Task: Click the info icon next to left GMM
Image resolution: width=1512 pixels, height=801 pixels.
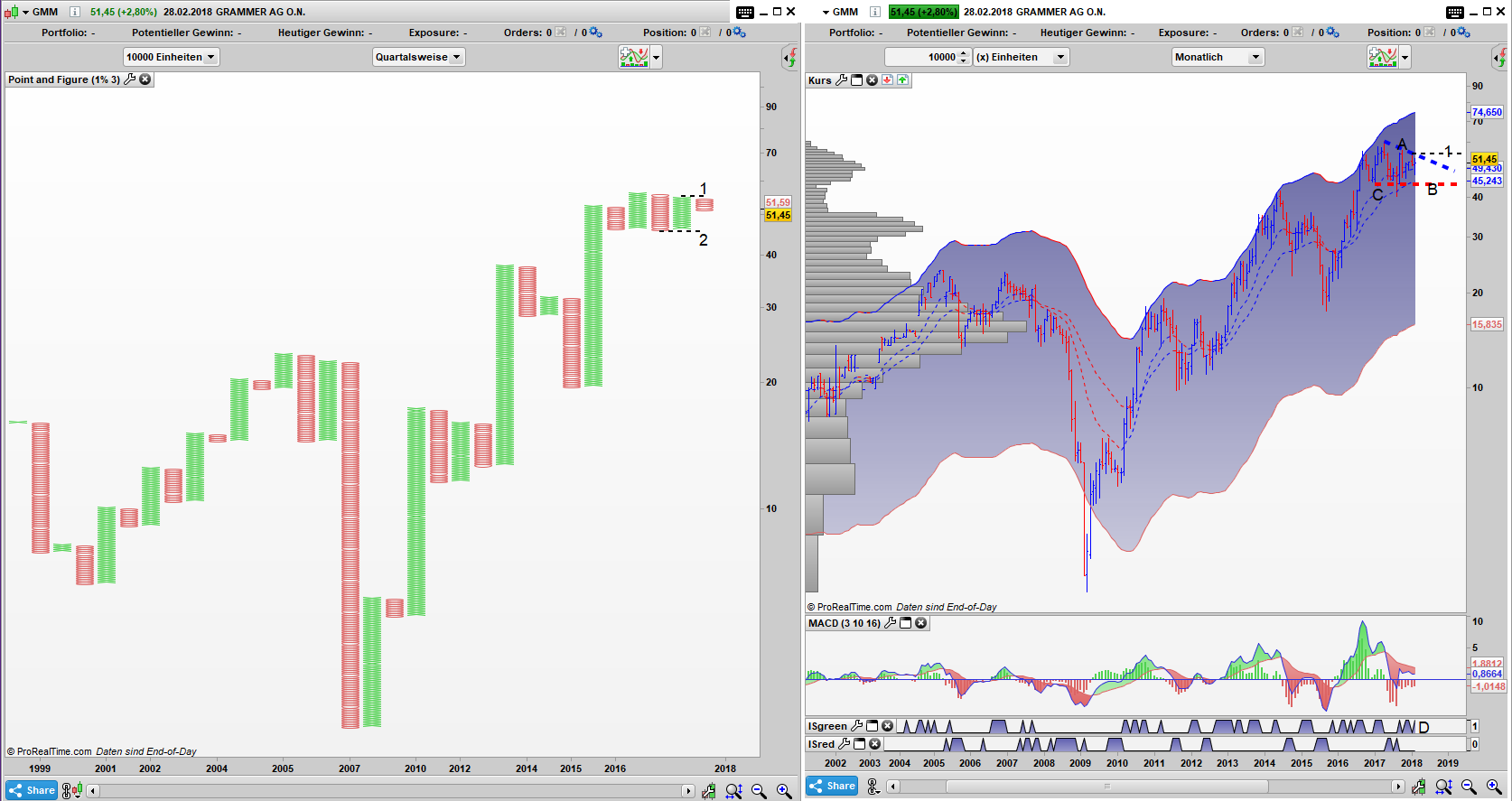Action: (x=75, y=12)
